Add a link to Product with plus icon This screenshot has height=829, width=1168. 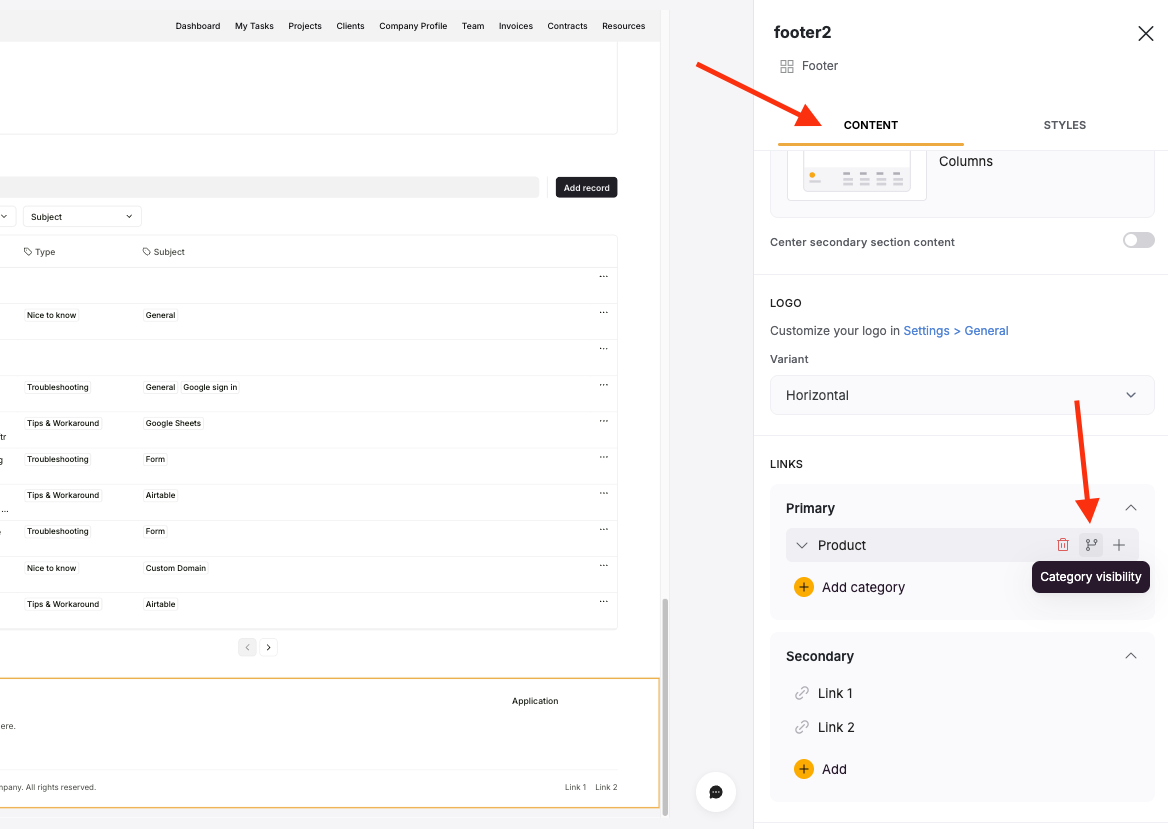coord(1119,545)
